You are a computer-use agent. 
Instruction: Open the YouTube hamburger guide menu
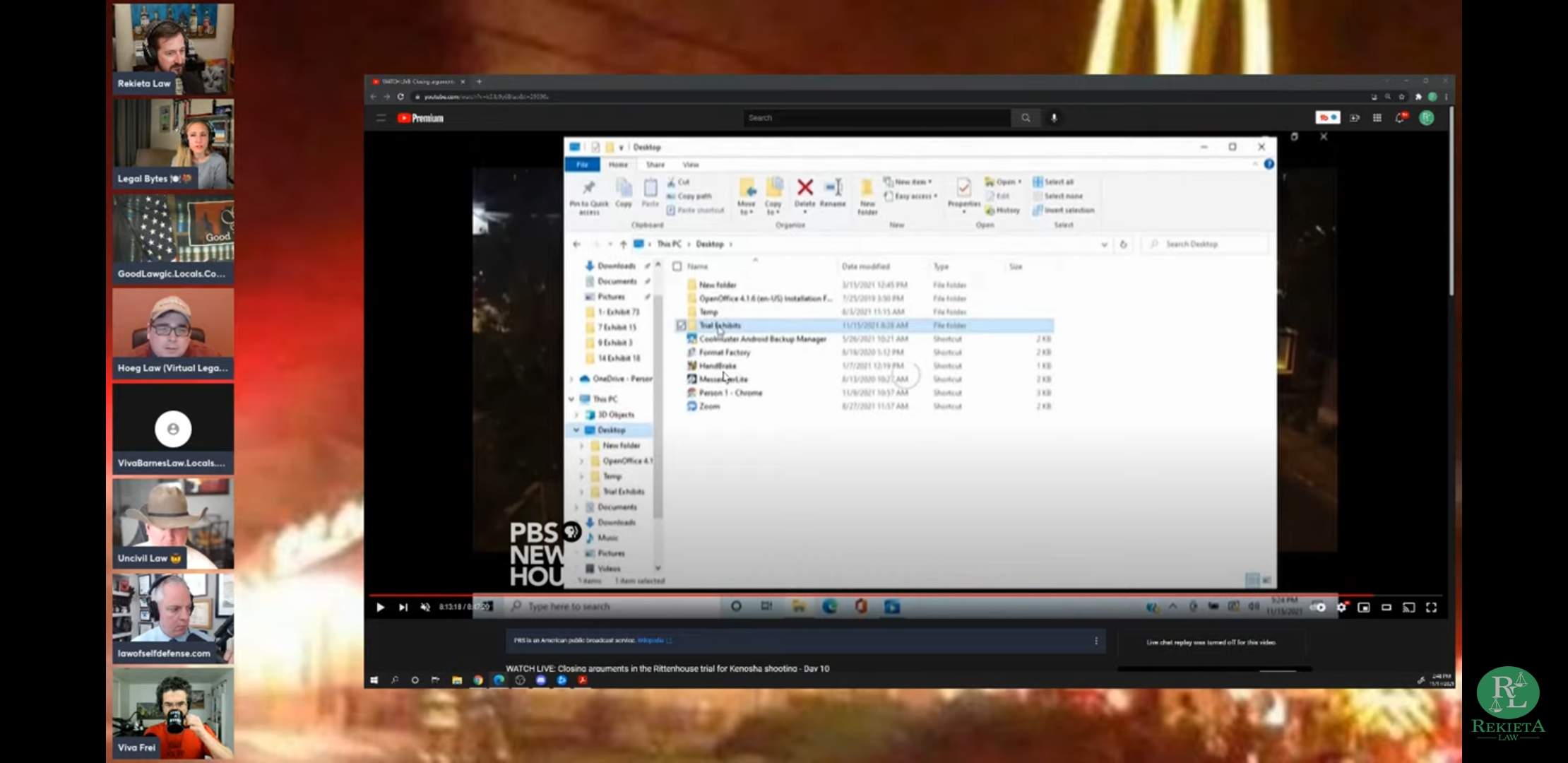[381, 118]
